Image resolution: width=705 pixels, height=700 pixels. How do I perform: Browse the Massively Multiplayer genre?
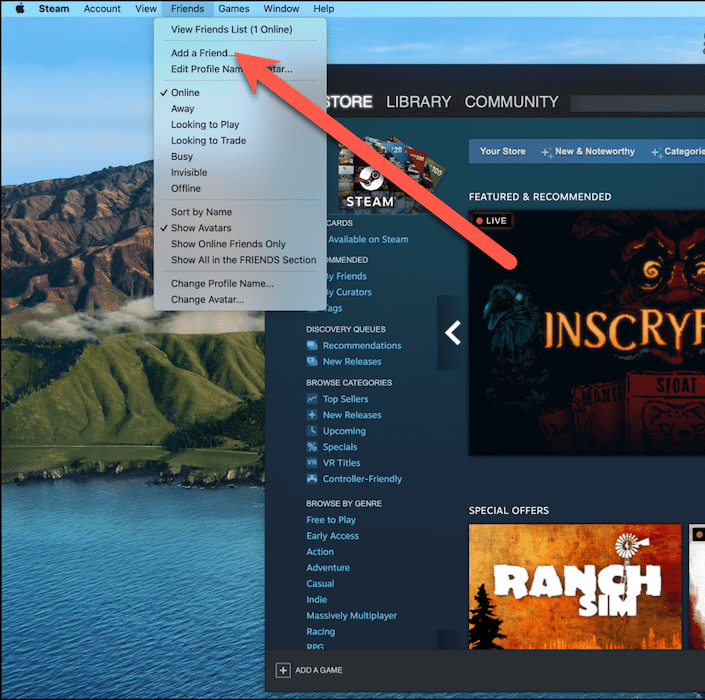[x=352, y=615]
